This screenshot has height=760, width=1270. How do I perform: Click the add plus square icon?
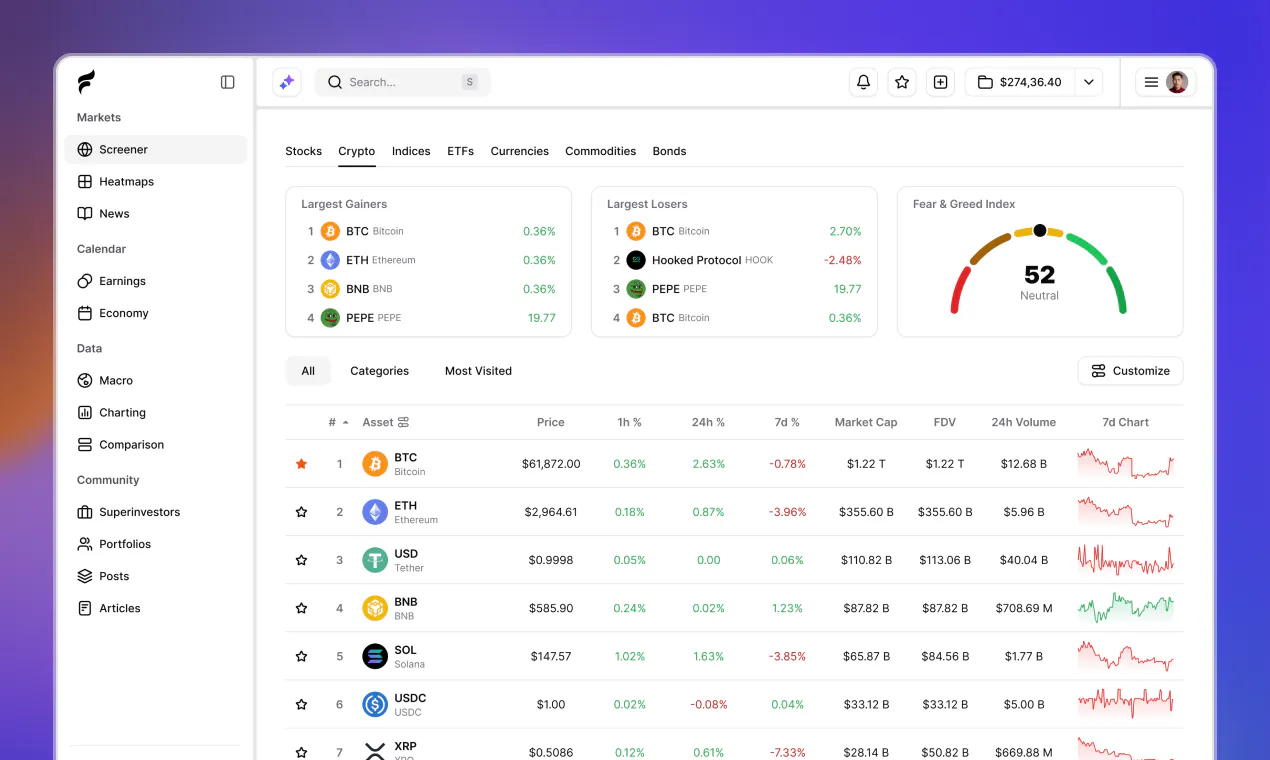click(x=940, y=82)
